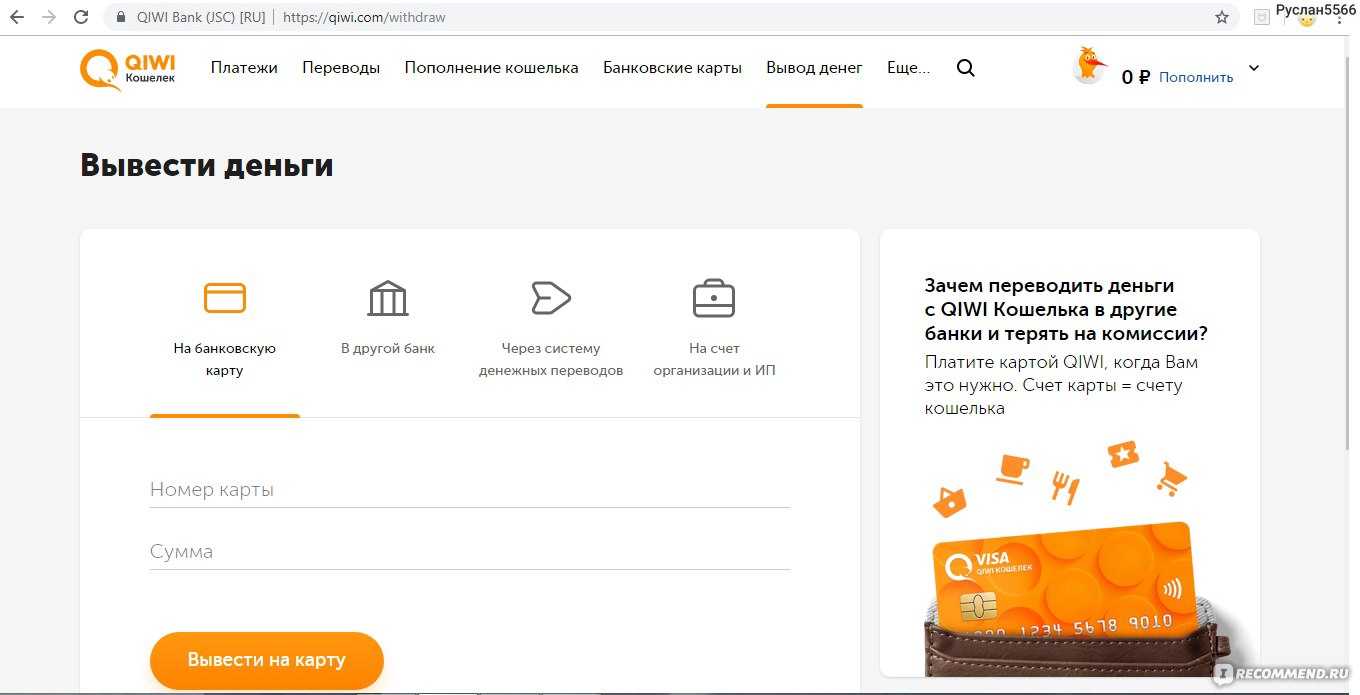The height and width of the screenshot is (695, 1360).
Task: Reload the page in browser
Action: (x=82, y=17)
